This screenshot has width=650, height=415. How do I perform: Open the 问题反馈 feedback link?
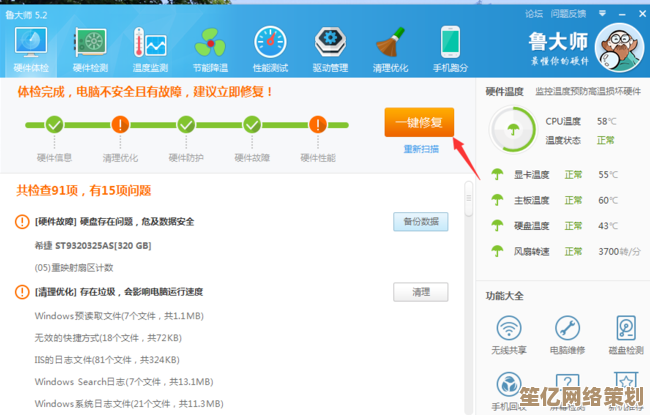(569, 13)
